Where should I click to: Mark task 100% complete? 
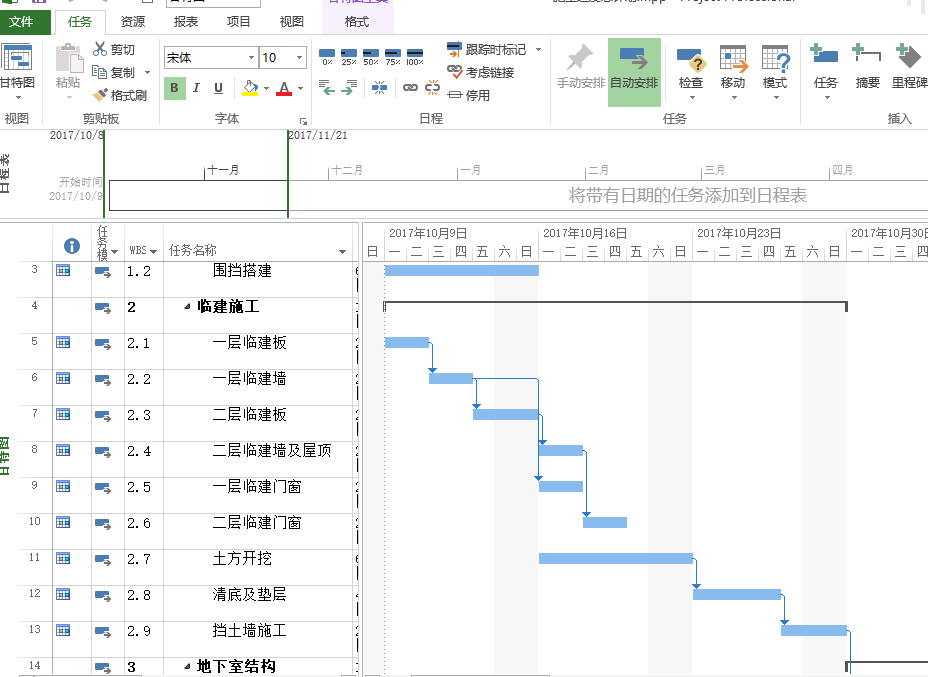[415, 57]
